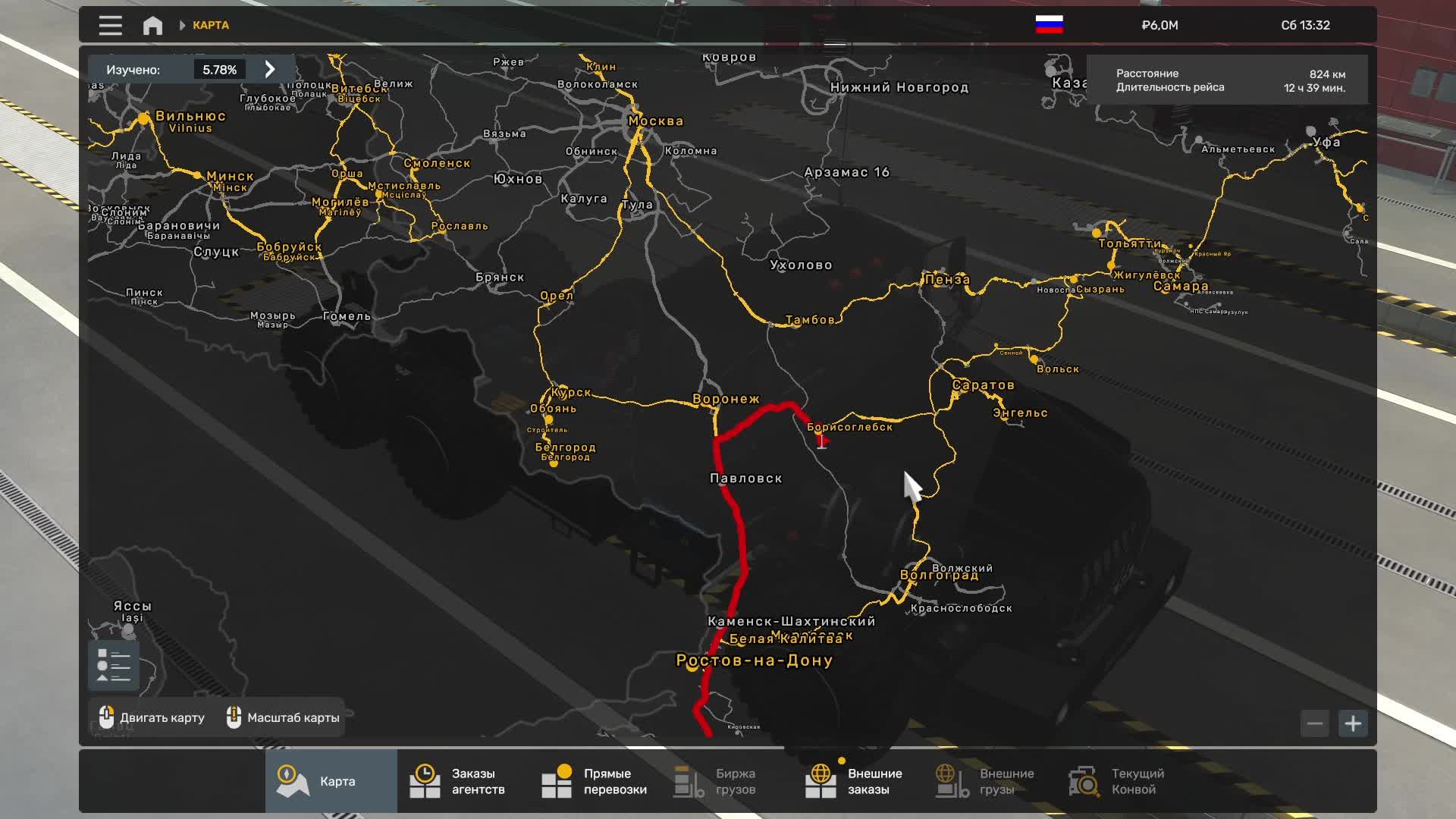
Task: Open the map legend panel icon
Action: [114, 666]
